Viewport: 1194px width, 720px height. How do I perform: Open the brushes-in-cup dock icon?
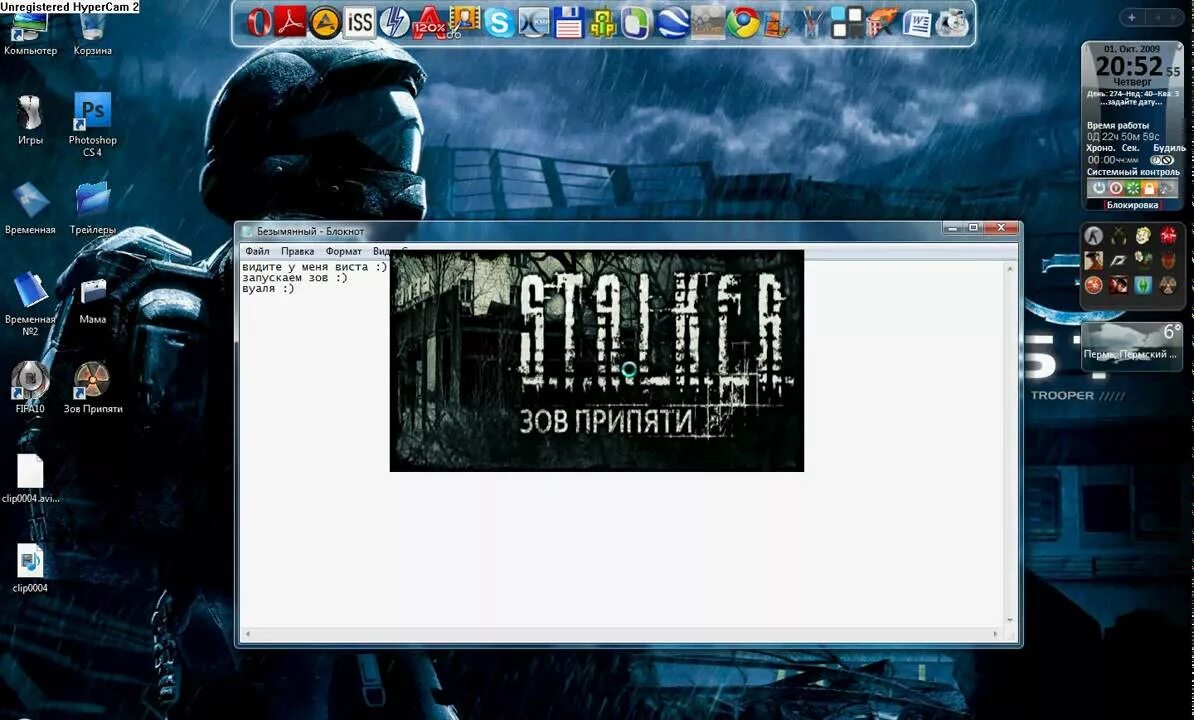tap(812, 23)
